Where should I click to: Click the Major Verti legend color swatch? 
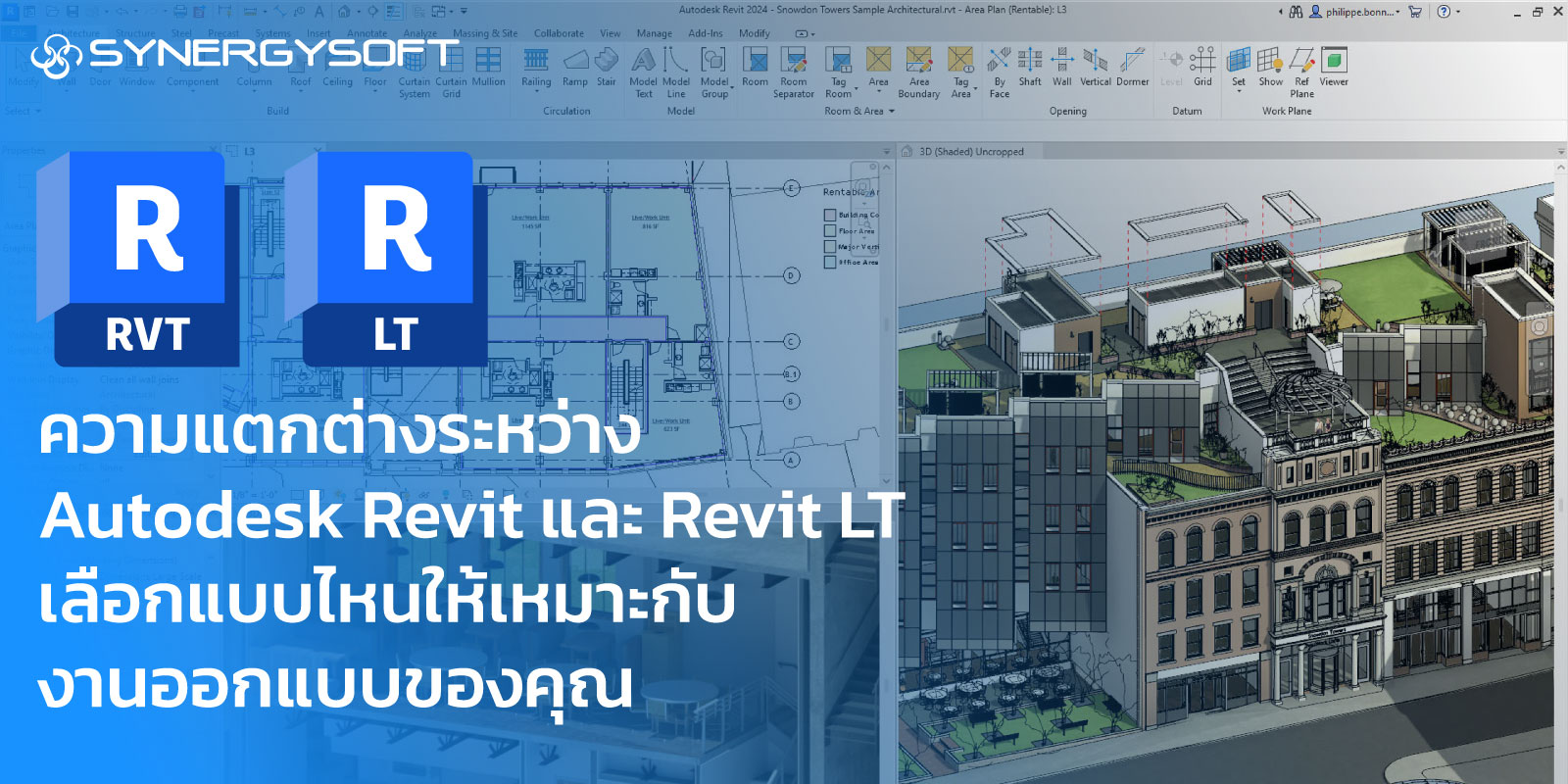829,246
